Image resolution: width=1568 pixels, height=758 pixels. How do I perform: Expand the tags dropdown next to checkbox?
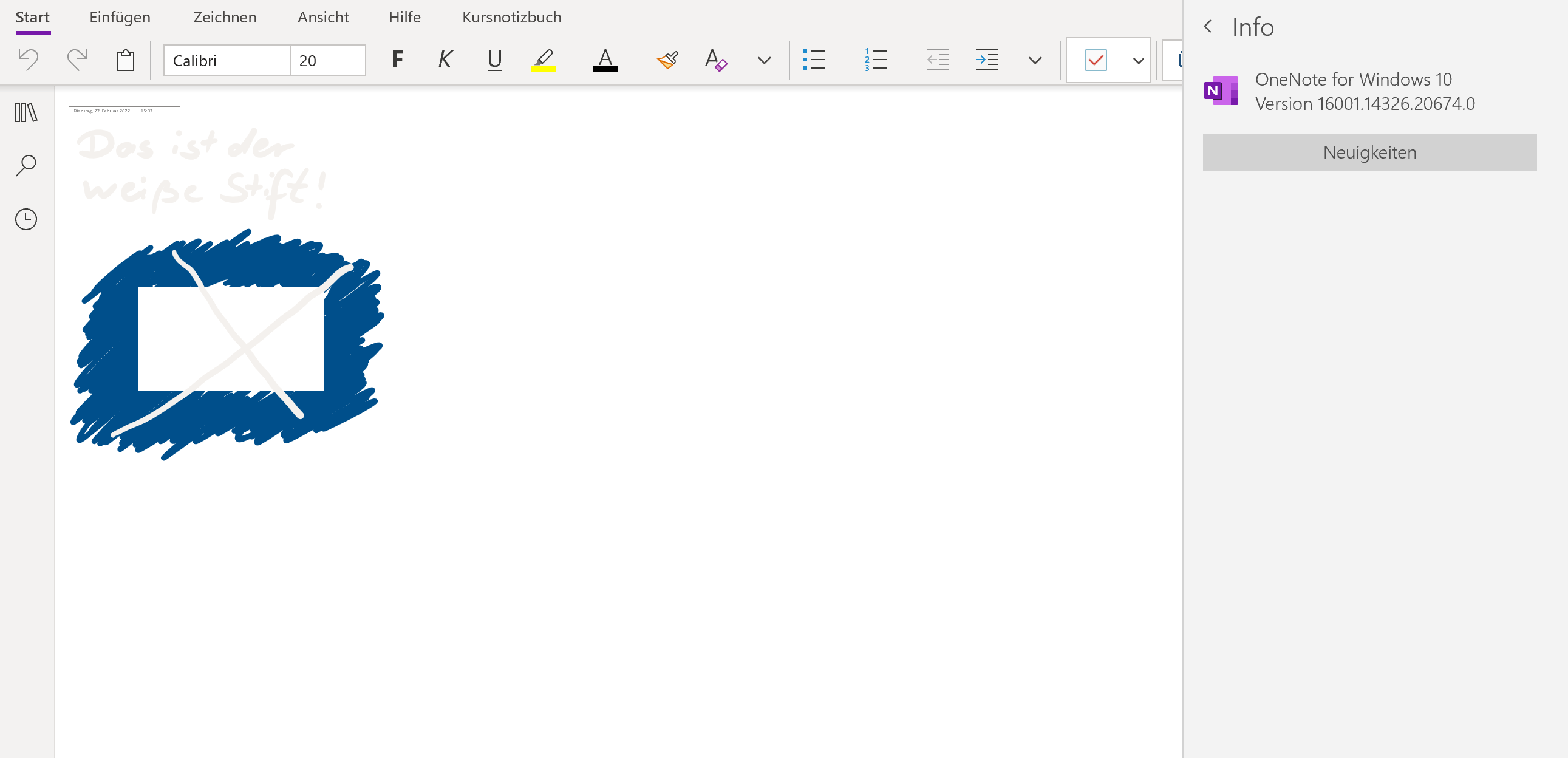click(1138, 60)
